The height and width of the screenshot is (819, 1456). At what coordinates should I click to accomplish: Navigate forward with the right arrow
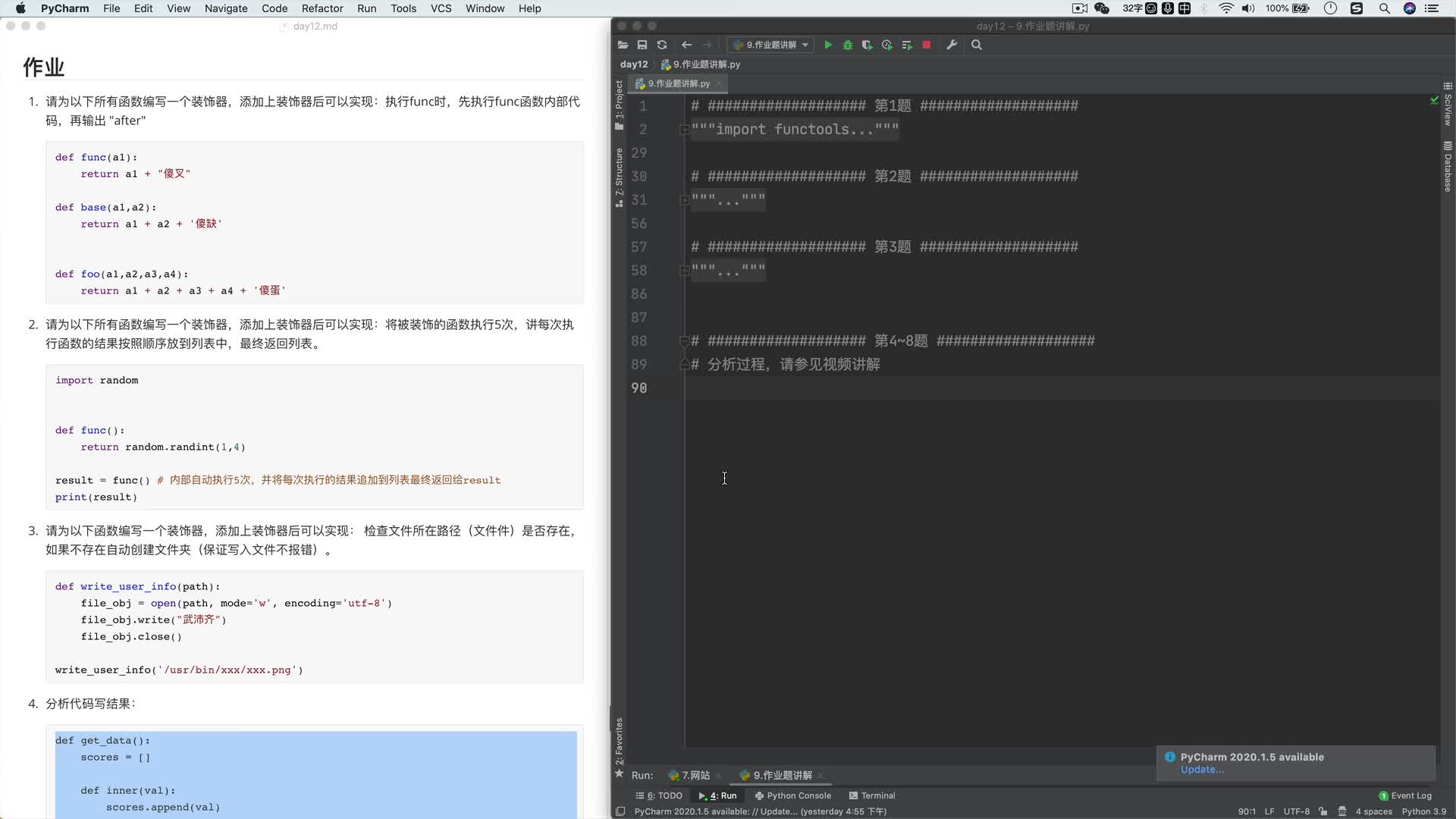coord(708,45)
